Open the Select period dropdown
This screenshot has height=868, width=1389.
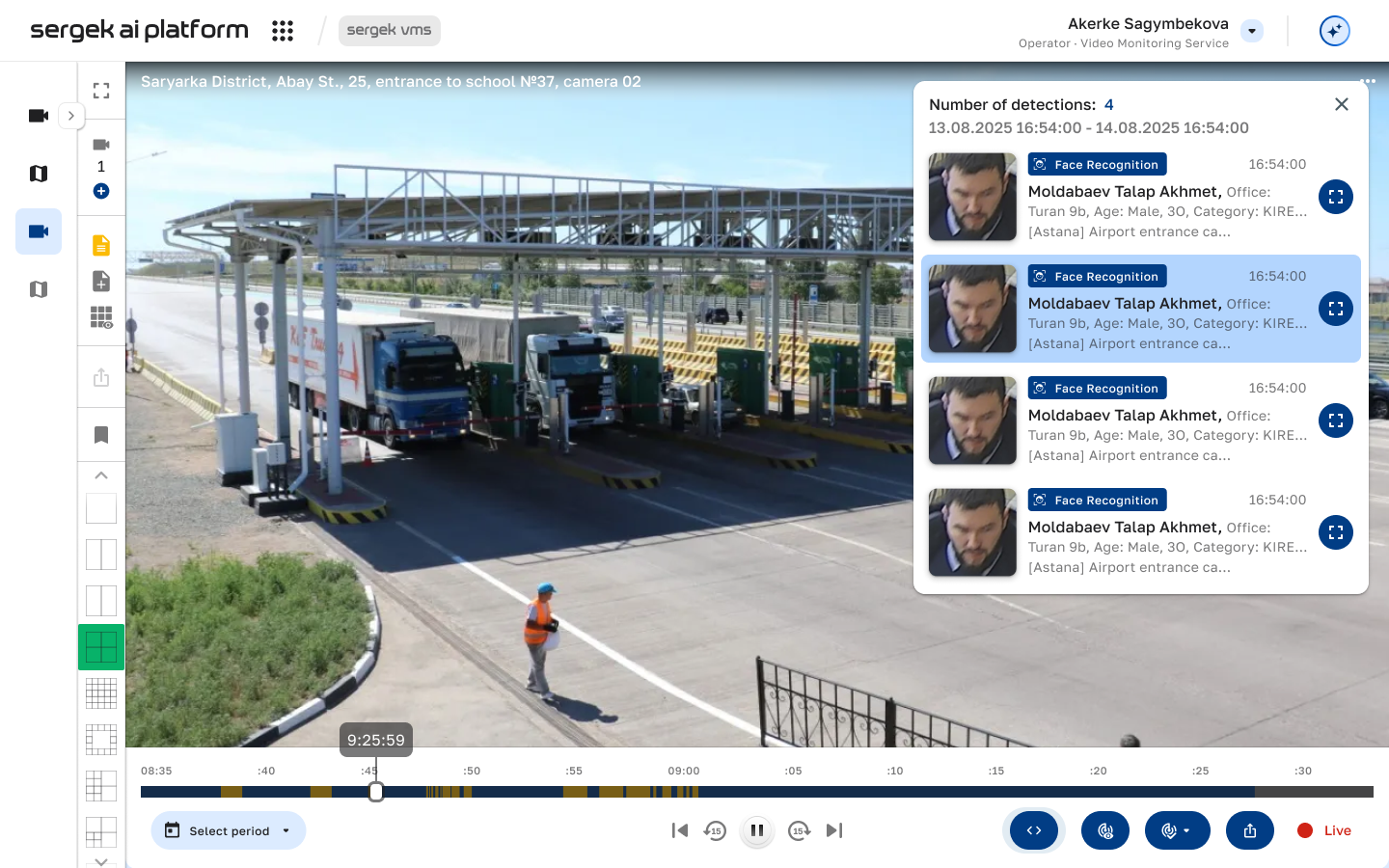click(229, 830)
